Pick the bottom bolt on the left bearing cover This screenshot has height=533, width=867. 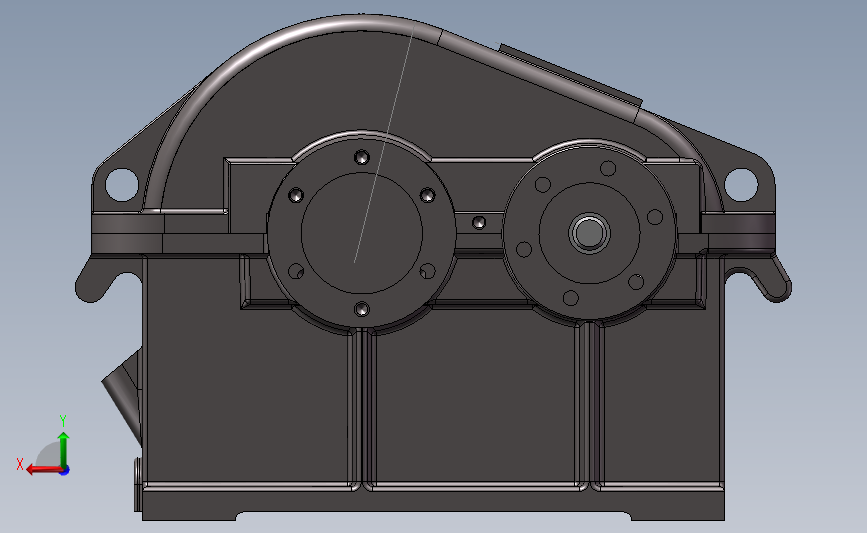coord(362,309)
